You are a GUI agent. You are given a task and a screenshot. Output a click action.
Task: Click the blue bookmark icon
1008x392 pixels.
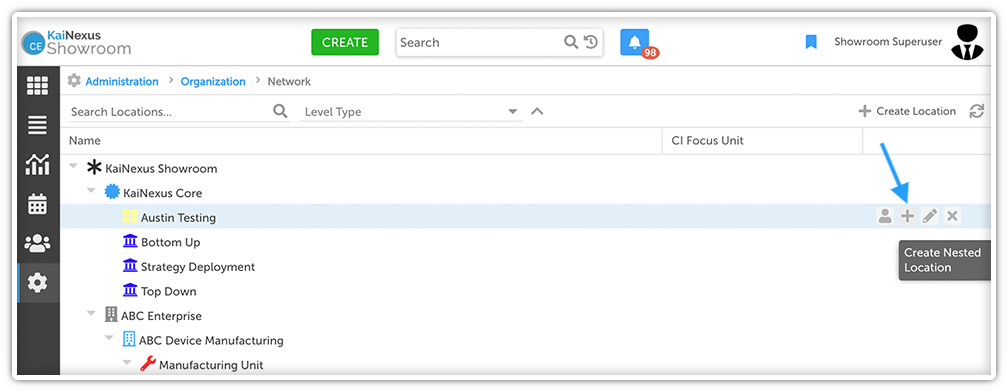point(811,42)
